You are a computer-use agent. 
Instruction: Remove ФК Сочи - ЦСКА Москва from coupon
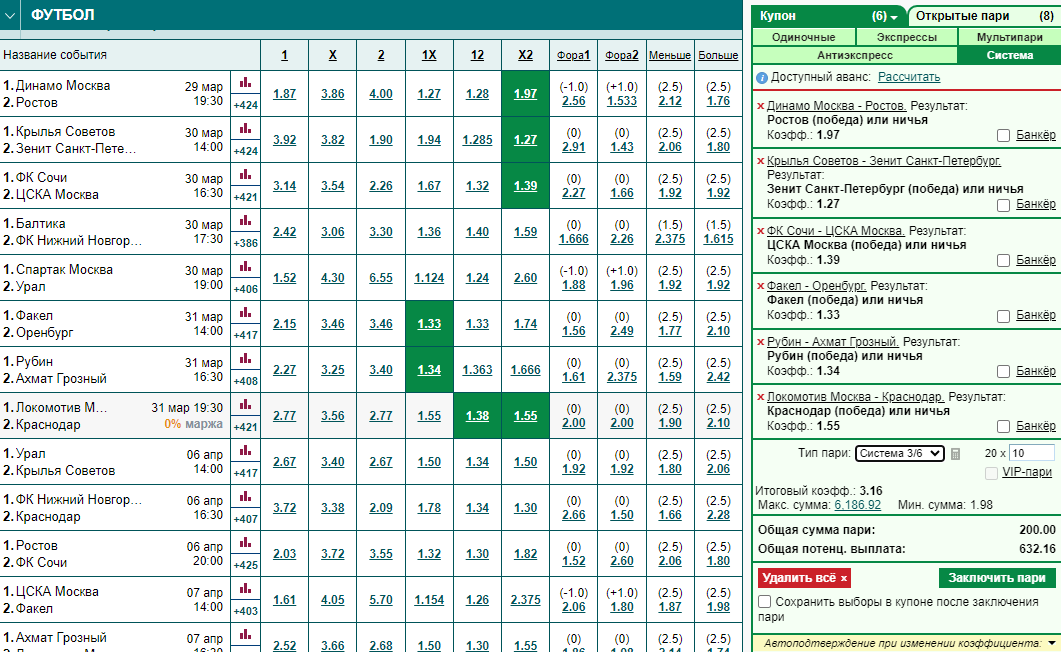point(761,231)
